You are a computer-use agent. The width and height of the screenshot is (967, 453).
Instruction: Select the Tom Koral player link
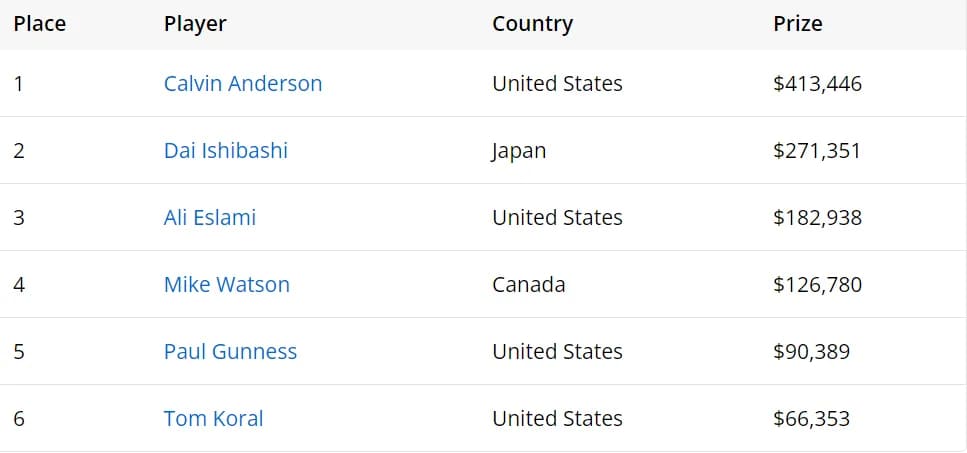point(214,419)
